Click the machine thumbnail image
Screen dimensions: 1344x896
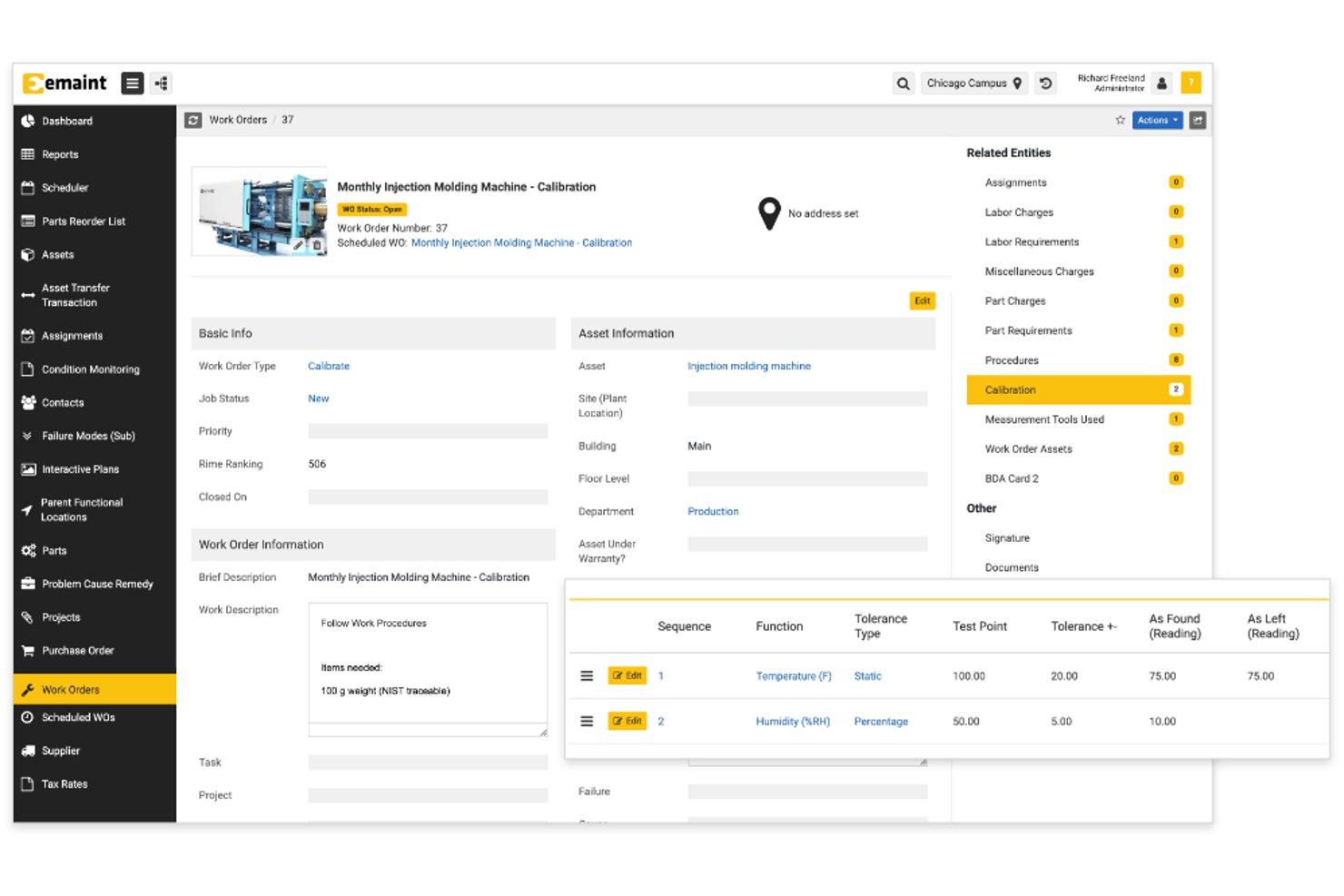click(260, 212)
